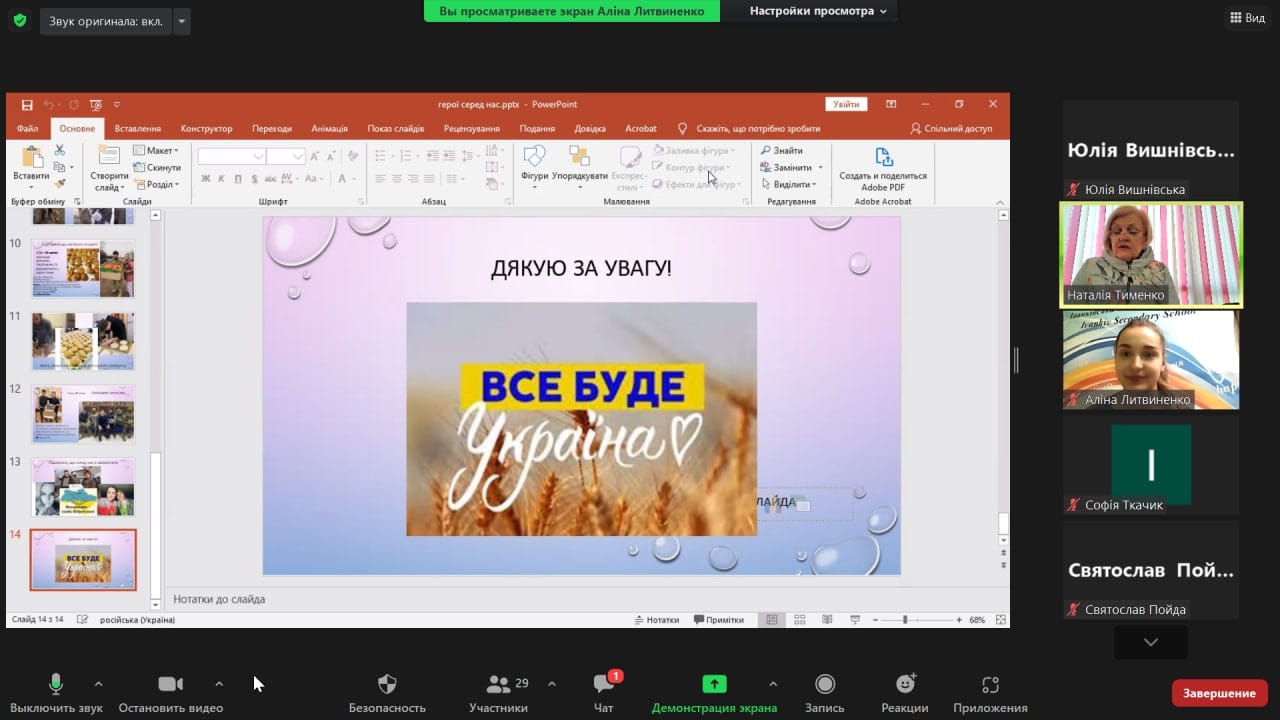Open the Chat panel icon
This screenshot has width=1280, height=720.
coord(604,685)
